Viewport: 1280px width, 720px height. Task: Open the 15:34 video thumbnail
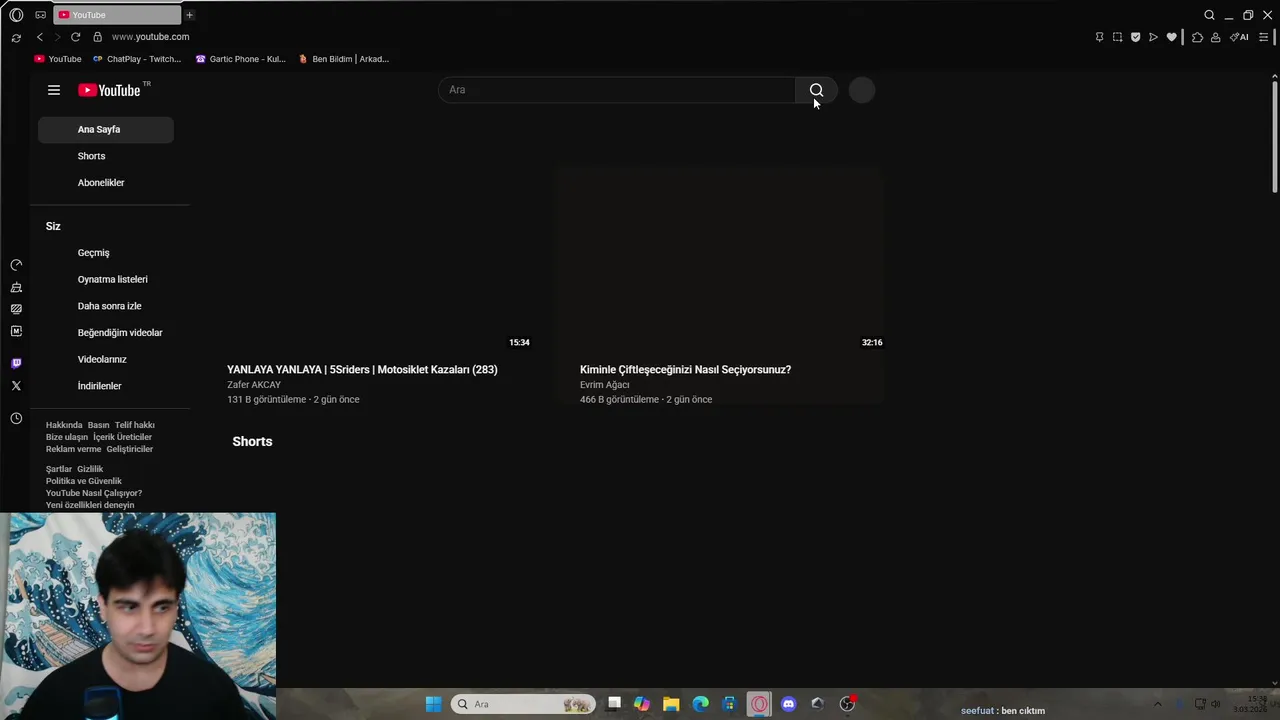point(380,260)
